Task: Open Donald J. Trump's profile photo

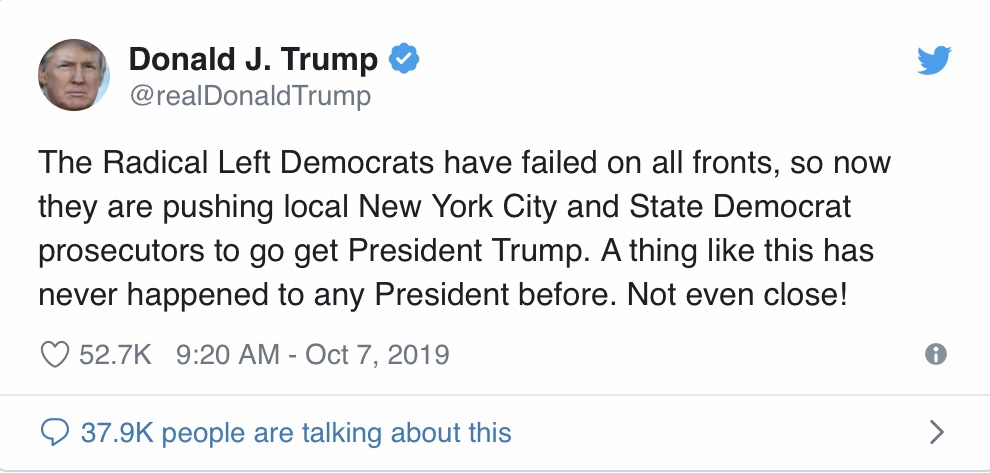Action: [x=74, y=75]
